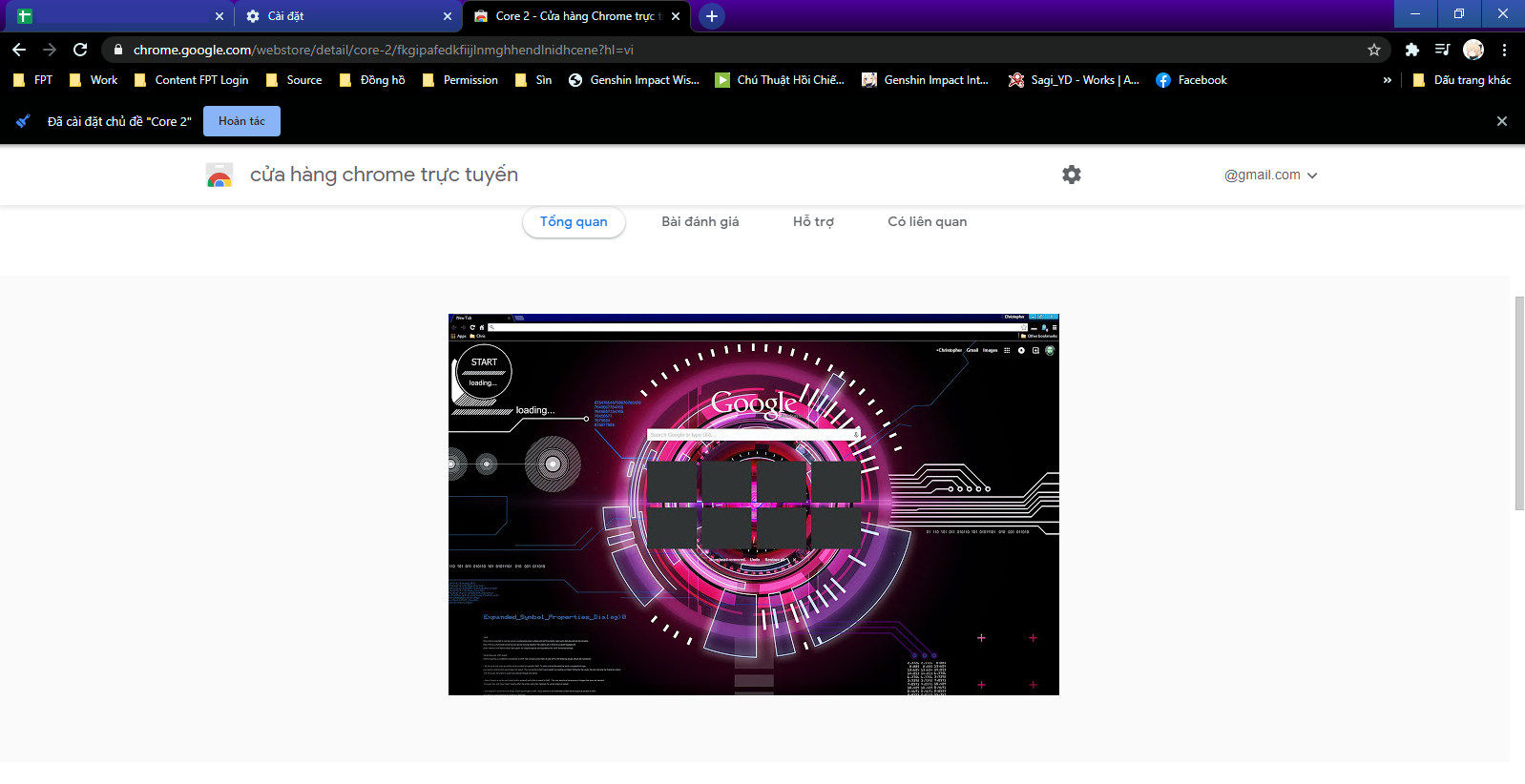Click the Core 2 theme preview image

pos(754,505)
